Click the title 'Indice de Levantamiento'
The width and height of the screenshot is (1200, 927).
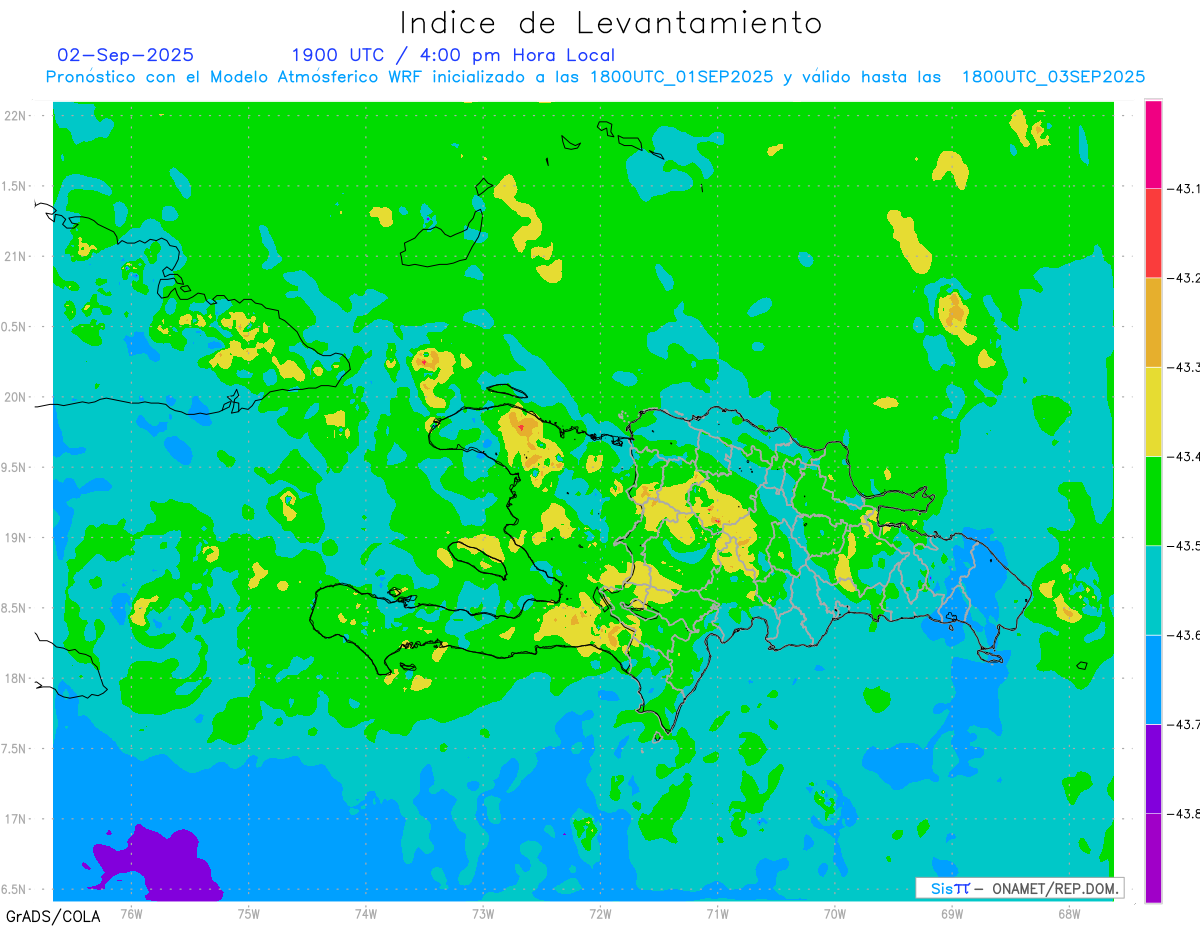pyautogui.click(x=611, y=22)
